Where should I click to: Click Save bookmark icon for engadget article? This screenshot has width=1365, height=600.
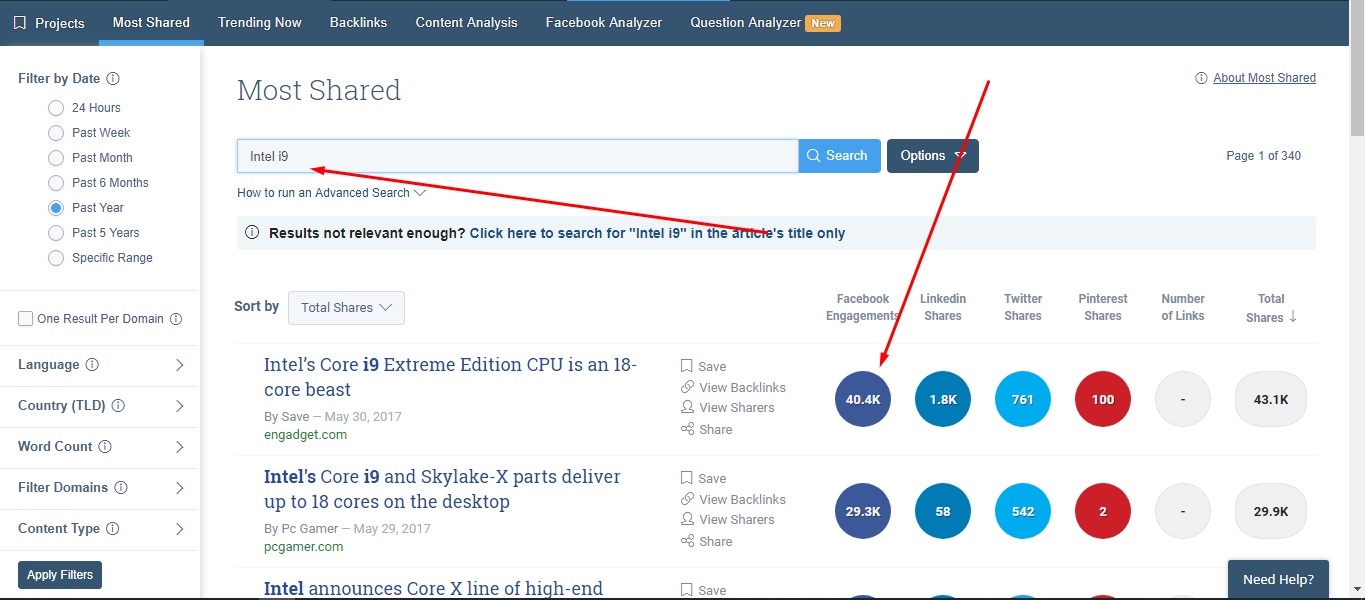tap(687, 366)
